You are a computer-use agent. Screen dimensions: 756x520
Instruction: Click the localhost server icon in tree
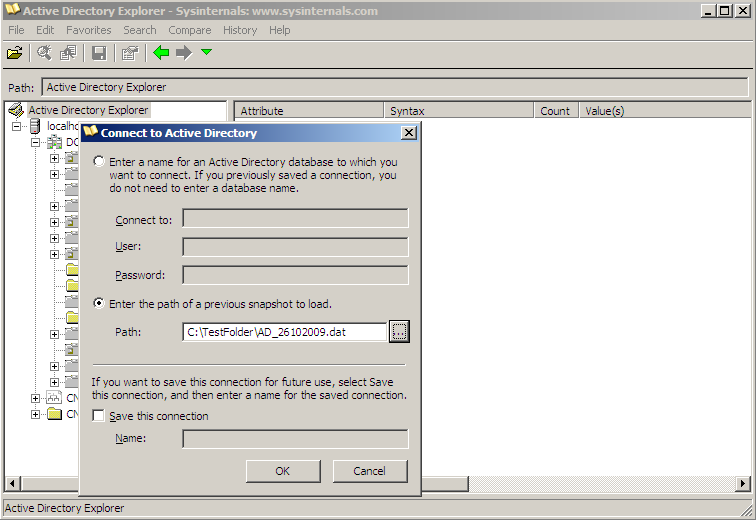35,126
